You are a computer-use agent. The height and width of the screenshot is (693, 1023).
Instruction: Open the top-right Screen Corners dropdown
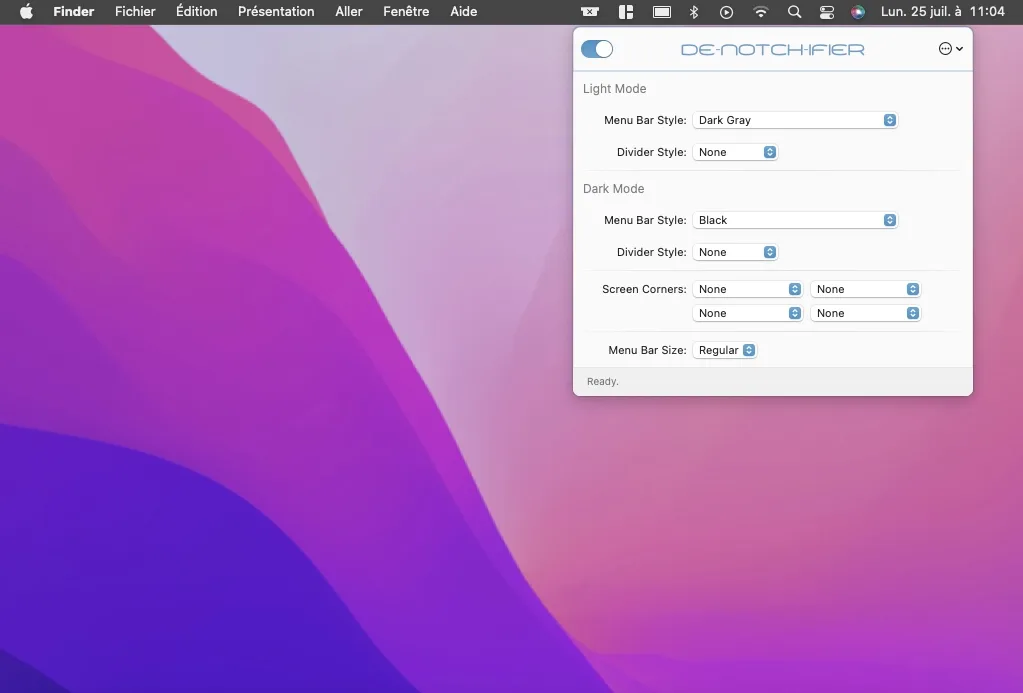(x=865, y=289)
